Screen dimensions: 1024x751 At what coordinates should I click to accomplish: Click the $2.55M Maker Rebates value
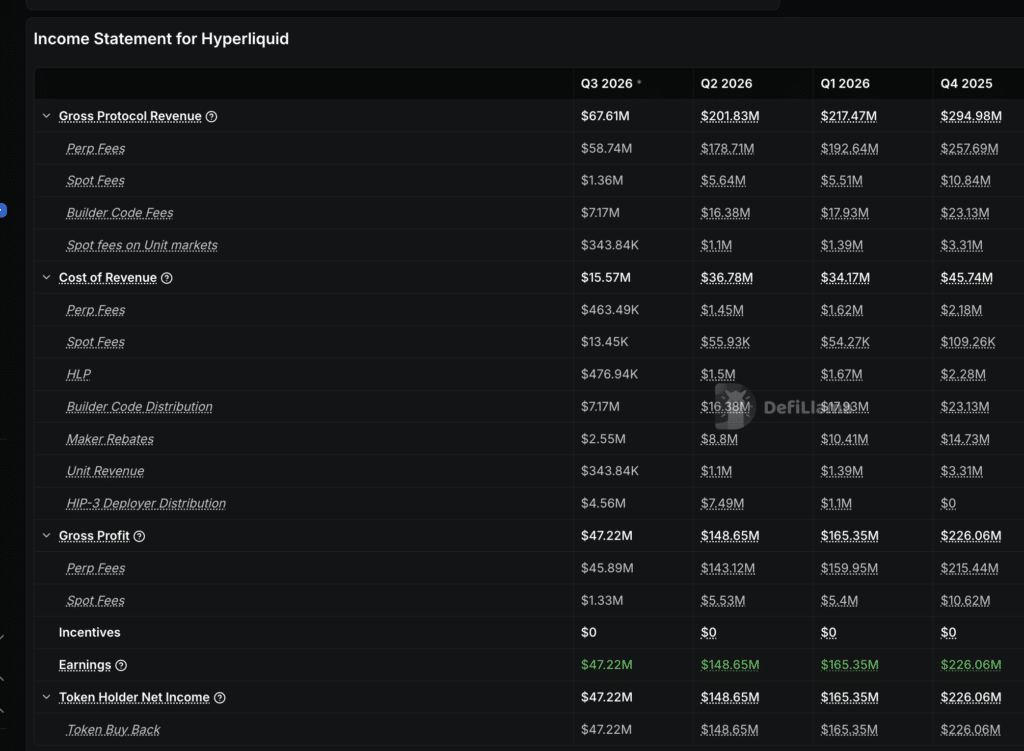pos(603,439)
